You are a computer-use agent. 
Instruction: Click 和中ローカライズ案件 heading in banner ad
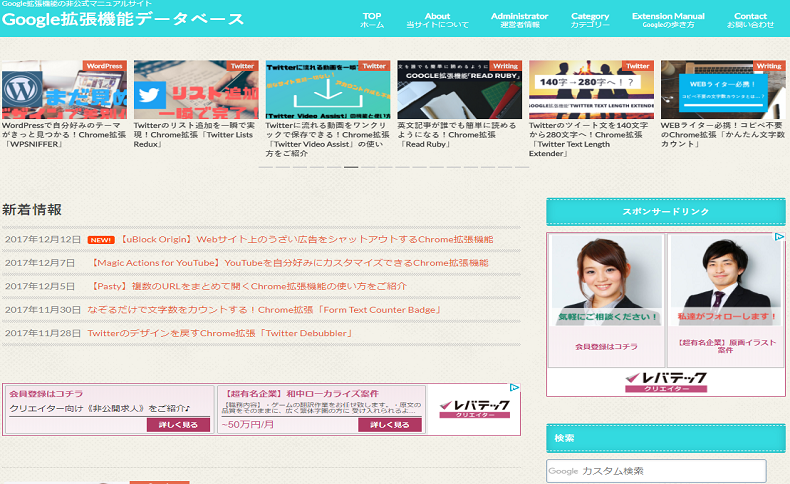click(301, 394)
